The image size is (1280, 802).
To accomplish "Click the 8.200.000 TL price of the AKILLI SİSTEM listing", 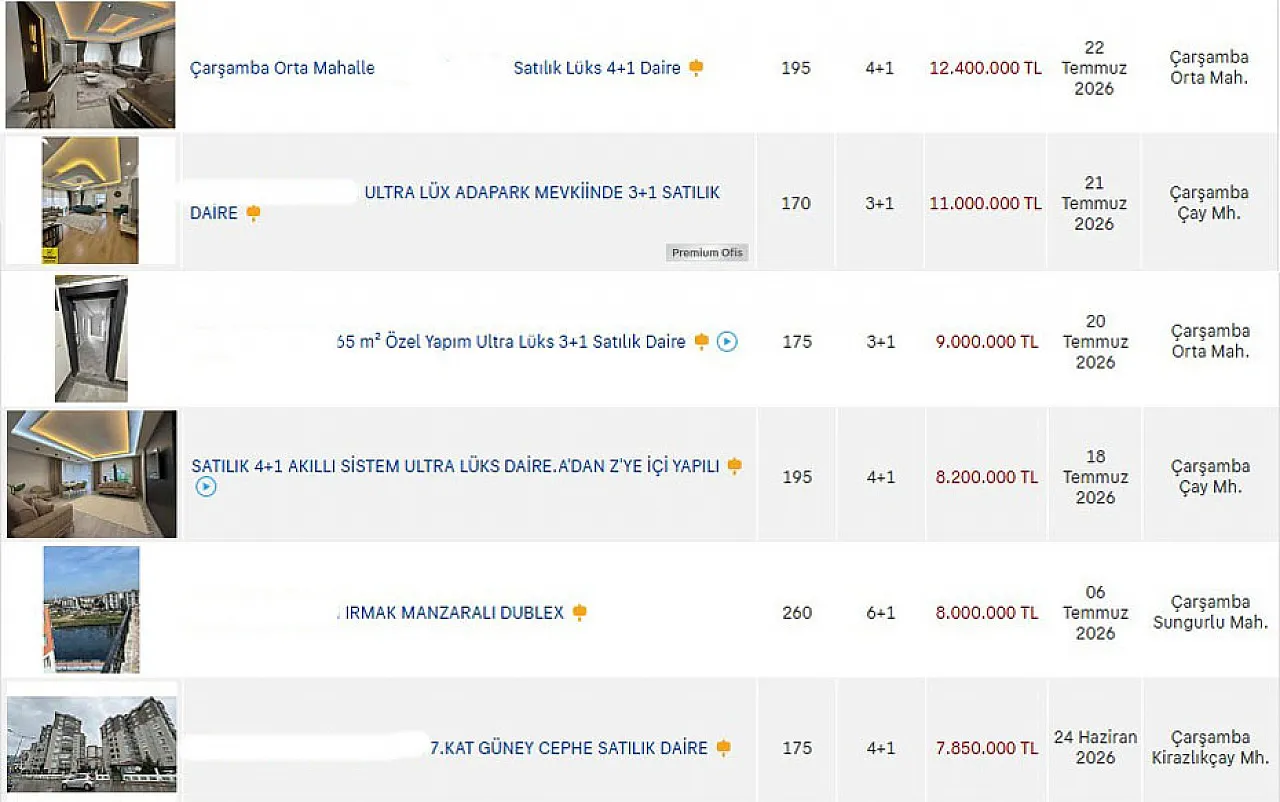I will click(987, 477).
